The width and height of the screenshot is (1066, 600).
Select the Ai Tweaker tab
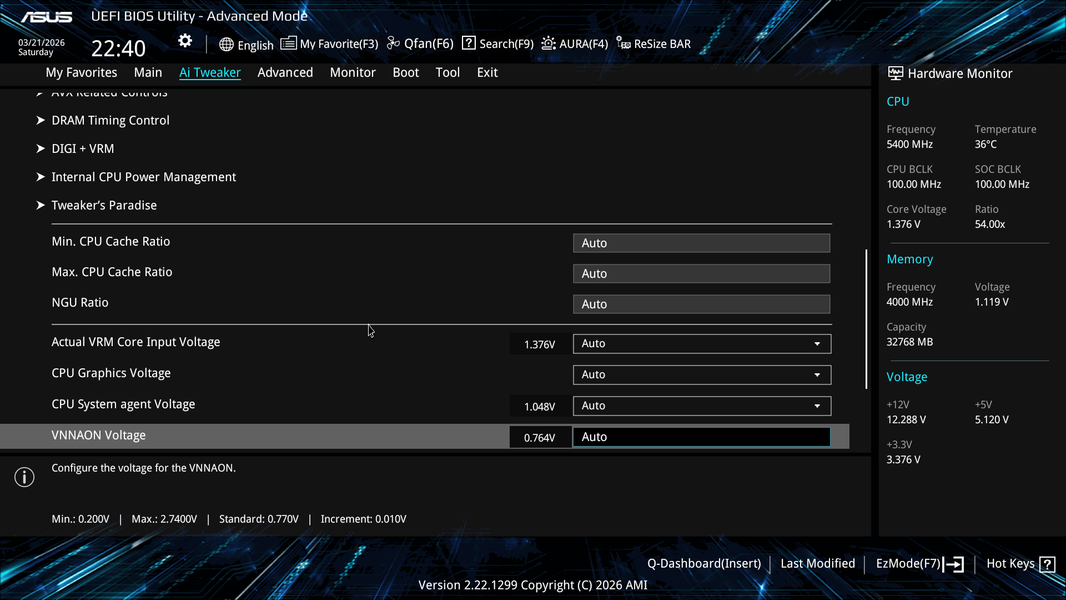tap(209, 72)
